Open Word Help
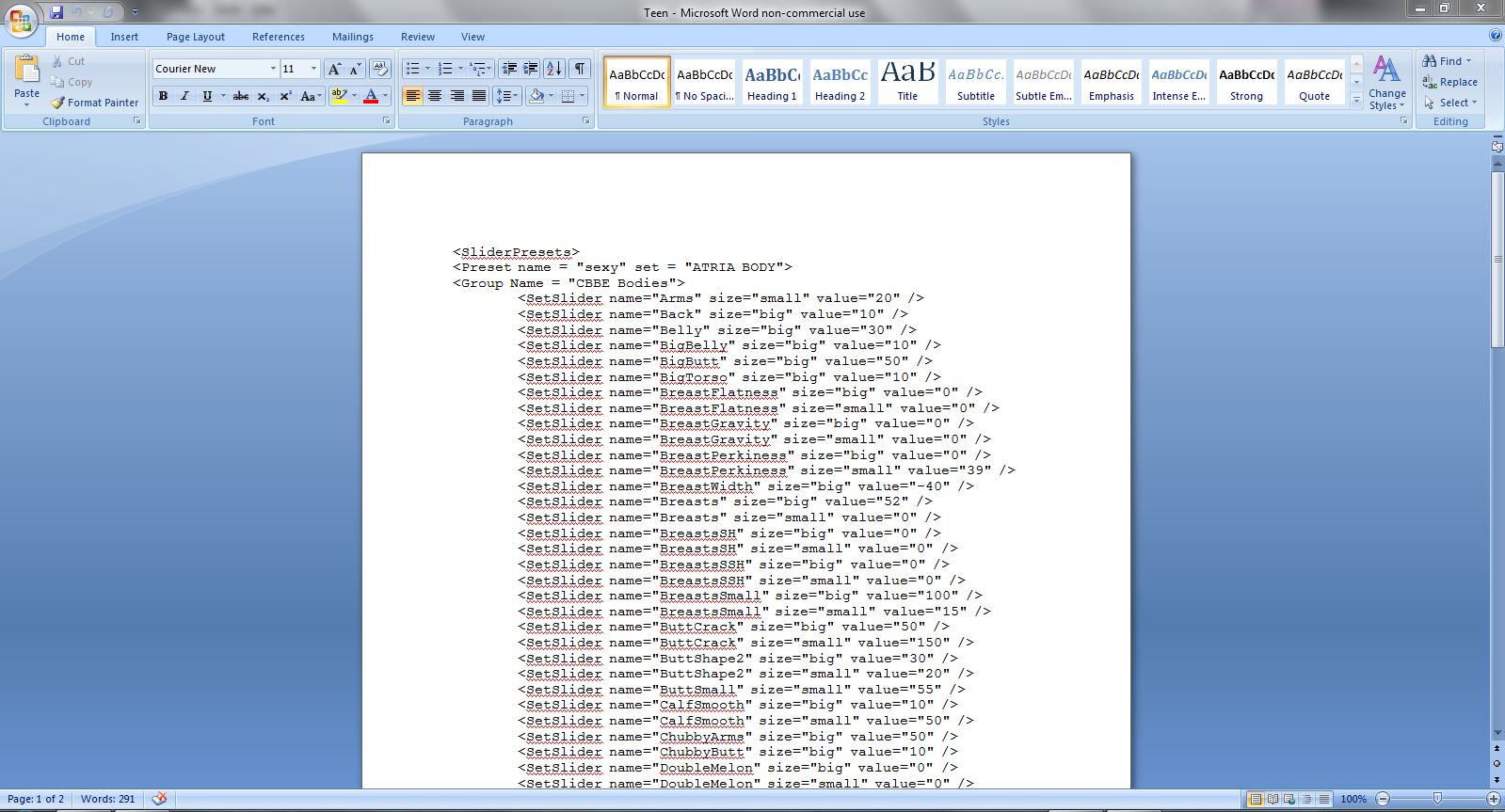The width and height of the screenshot is (1505, 812). [x=1496, y=36]
